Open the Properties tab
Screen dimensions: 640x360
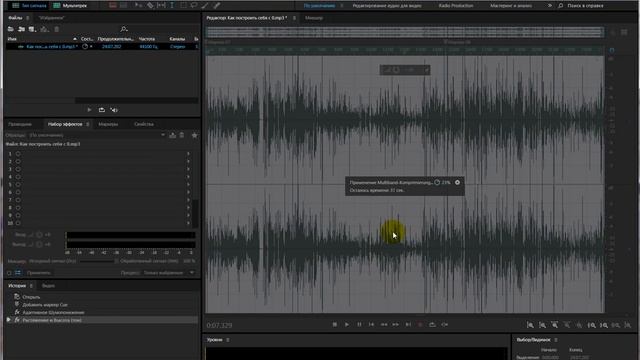[x=144, y=124]
